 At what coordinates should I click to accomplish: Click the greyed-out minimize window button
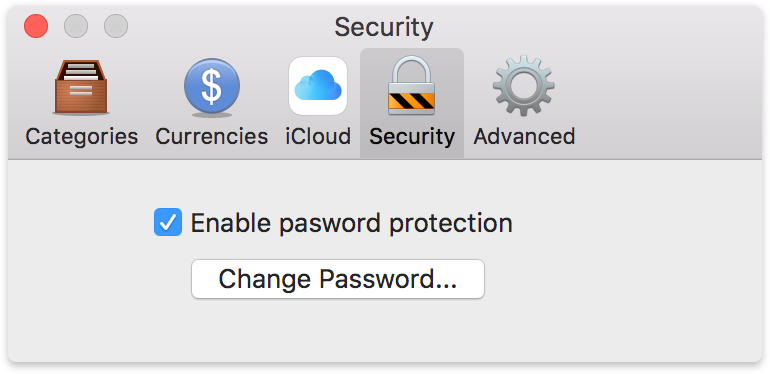76,26
